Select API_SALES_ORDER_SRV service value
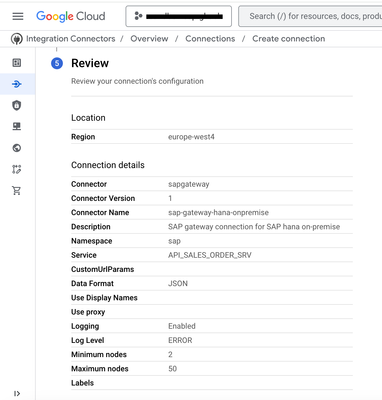The image size is (382, 400). [210, 255]
